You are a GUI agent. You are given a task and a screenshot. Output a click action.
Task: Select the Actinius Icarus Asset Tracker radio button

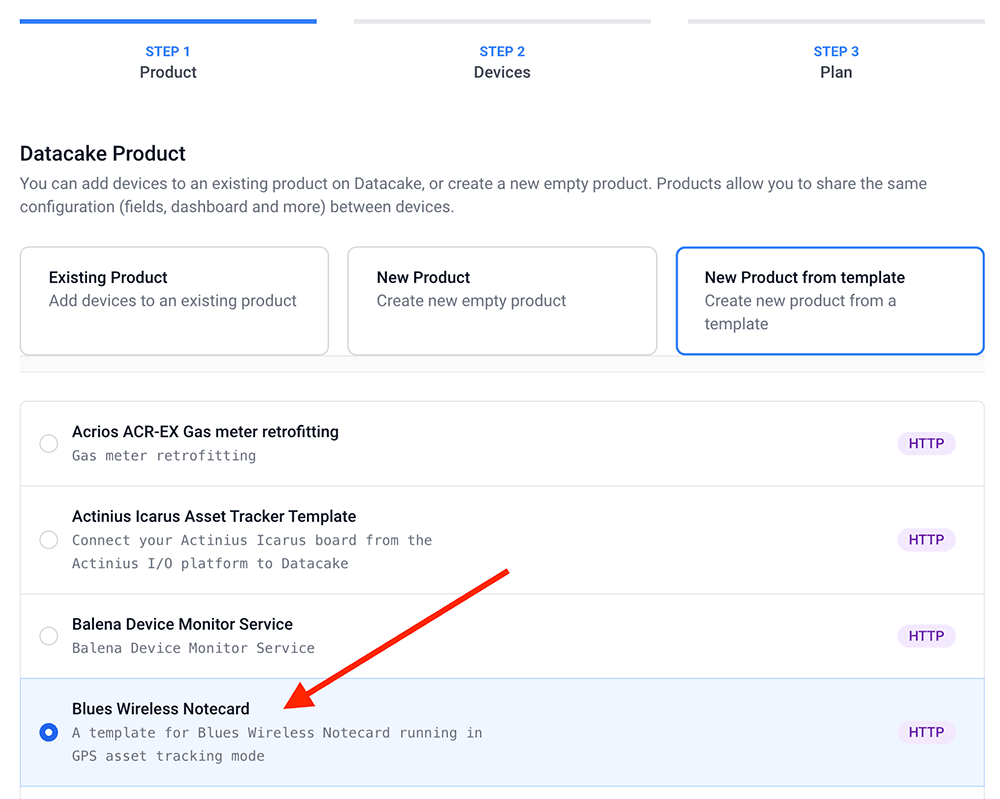pyautogui.click(x=48, y=539)
